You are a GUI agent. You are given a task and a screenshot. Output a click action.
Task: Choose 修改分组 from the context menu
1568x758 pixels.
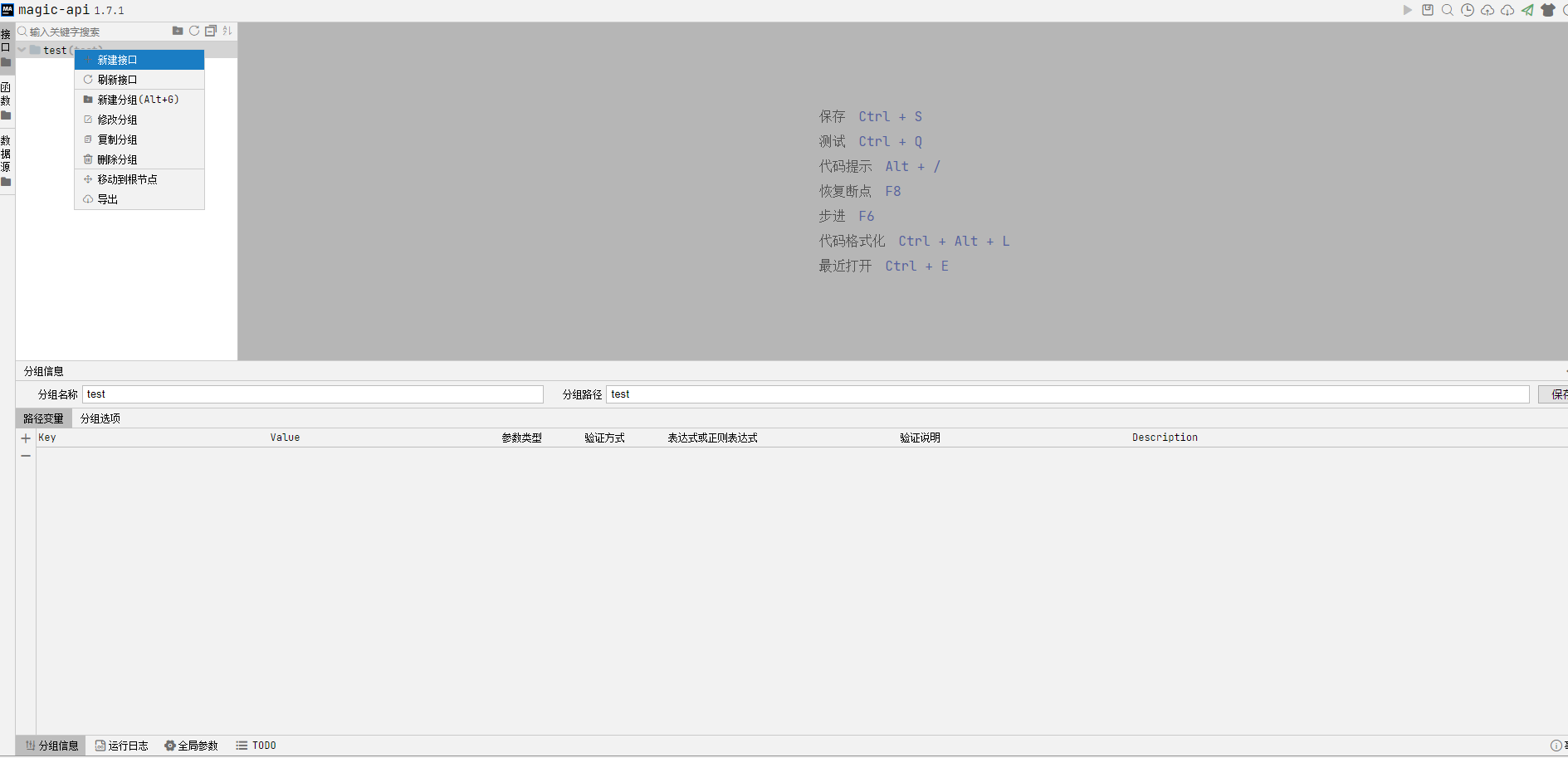click(x=139, y=120)
